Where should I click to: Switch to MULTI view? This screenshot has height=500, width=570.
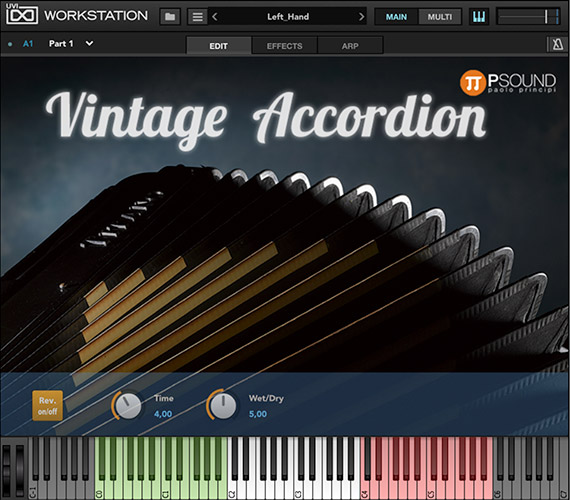click(439, 17)
